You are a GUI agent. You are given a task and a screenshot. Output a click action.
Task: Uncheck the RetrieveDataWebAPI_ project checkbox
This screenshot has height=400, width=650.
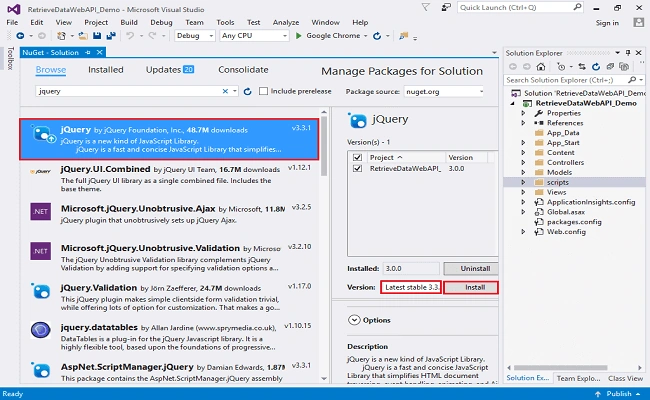tap(357, 168)
